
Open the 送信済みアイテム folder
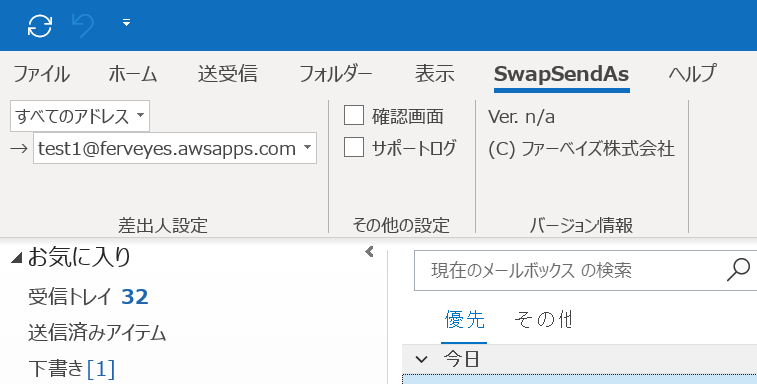pyautogui.click(x=97, y=333)
